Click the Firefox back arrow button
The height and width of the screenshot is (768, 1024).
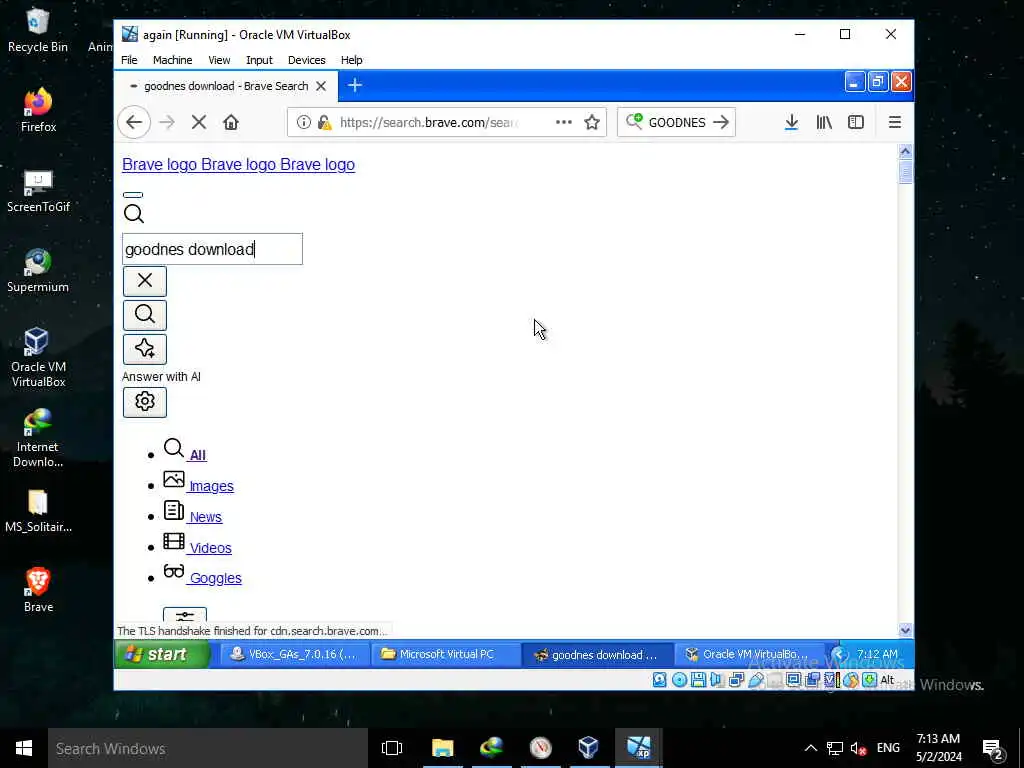[x=134, y=122]
